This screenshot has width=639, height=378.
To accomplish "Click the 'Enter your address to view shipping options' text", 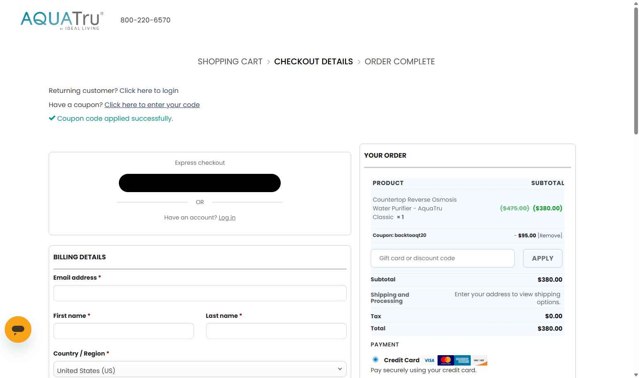I will tap(507, 298).
